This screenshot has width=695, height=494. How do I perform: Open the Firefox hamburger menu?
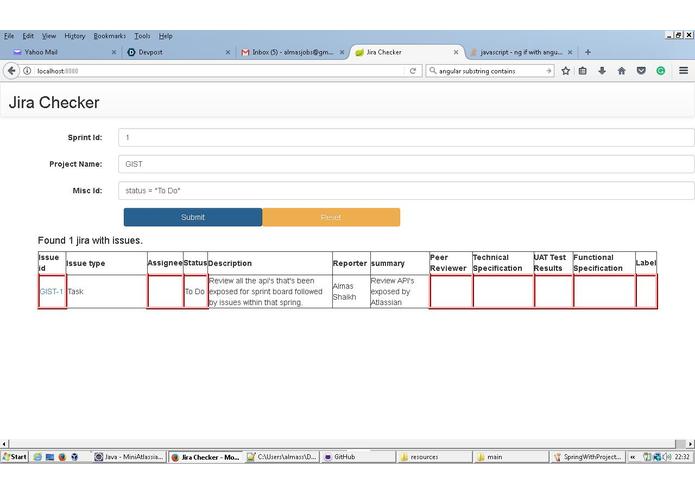pyautogui.click(x=683, y=70)
